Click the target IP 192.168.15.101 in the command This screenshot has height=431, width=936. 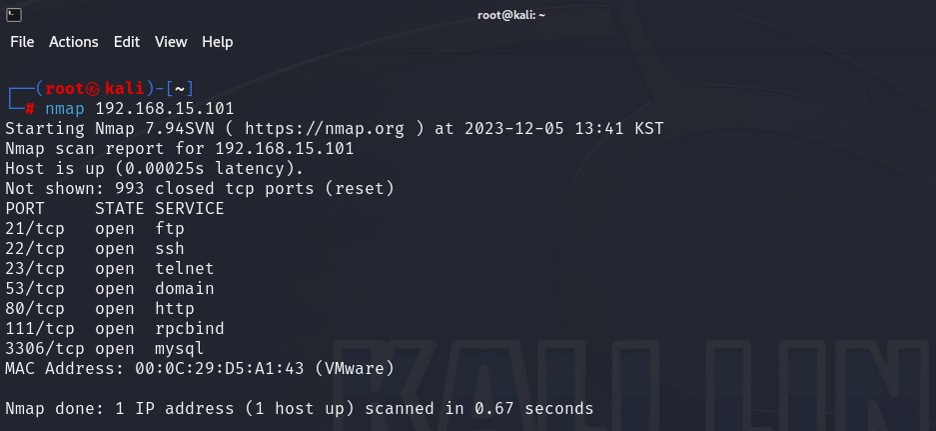click(165, 109)
